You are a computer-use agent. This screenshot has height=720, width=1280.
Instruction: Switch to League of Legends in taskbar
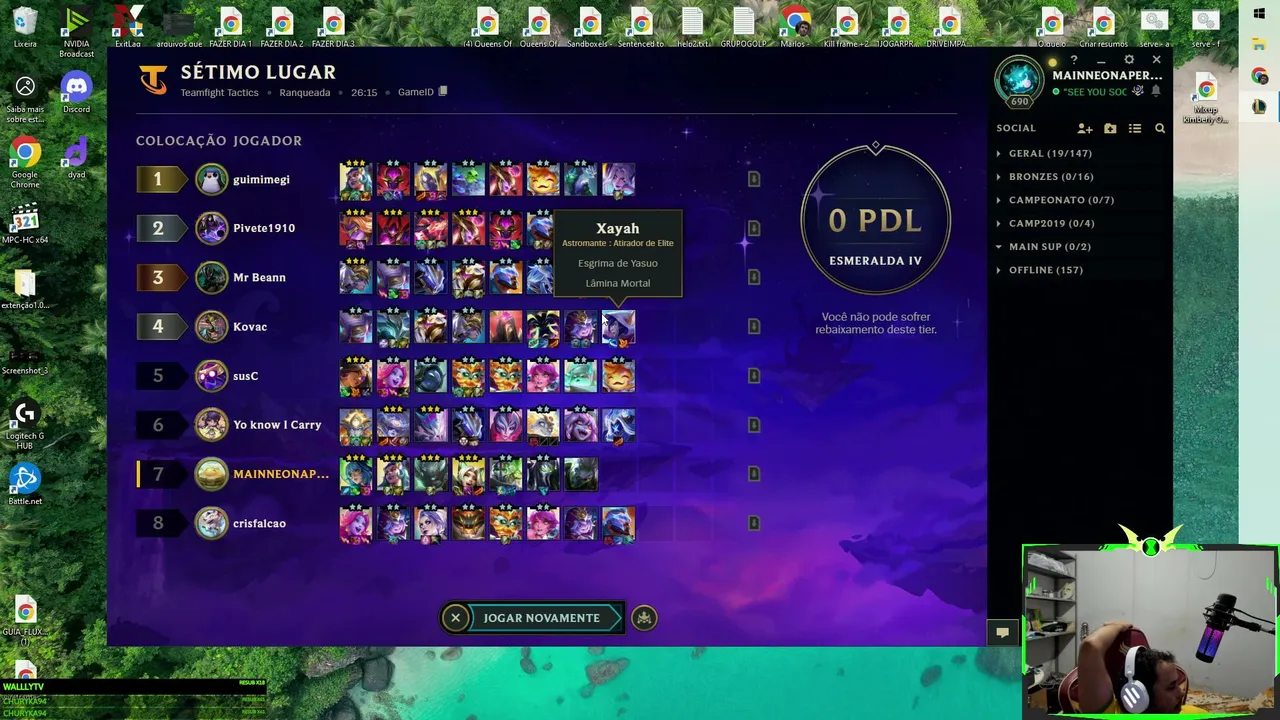(x=1259, y=106)
